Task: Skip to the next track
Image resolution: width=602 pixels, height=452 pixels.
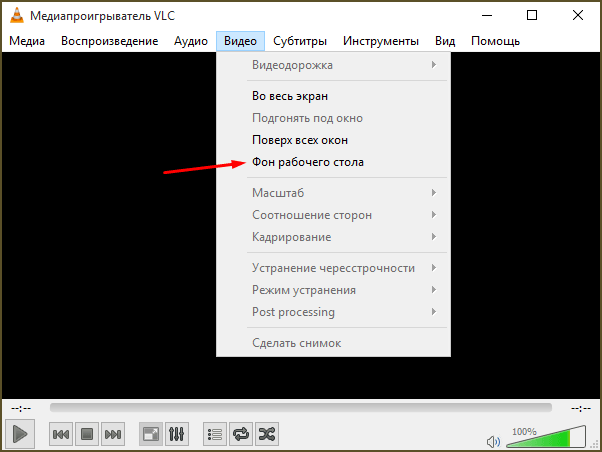Action: (113, 434)
